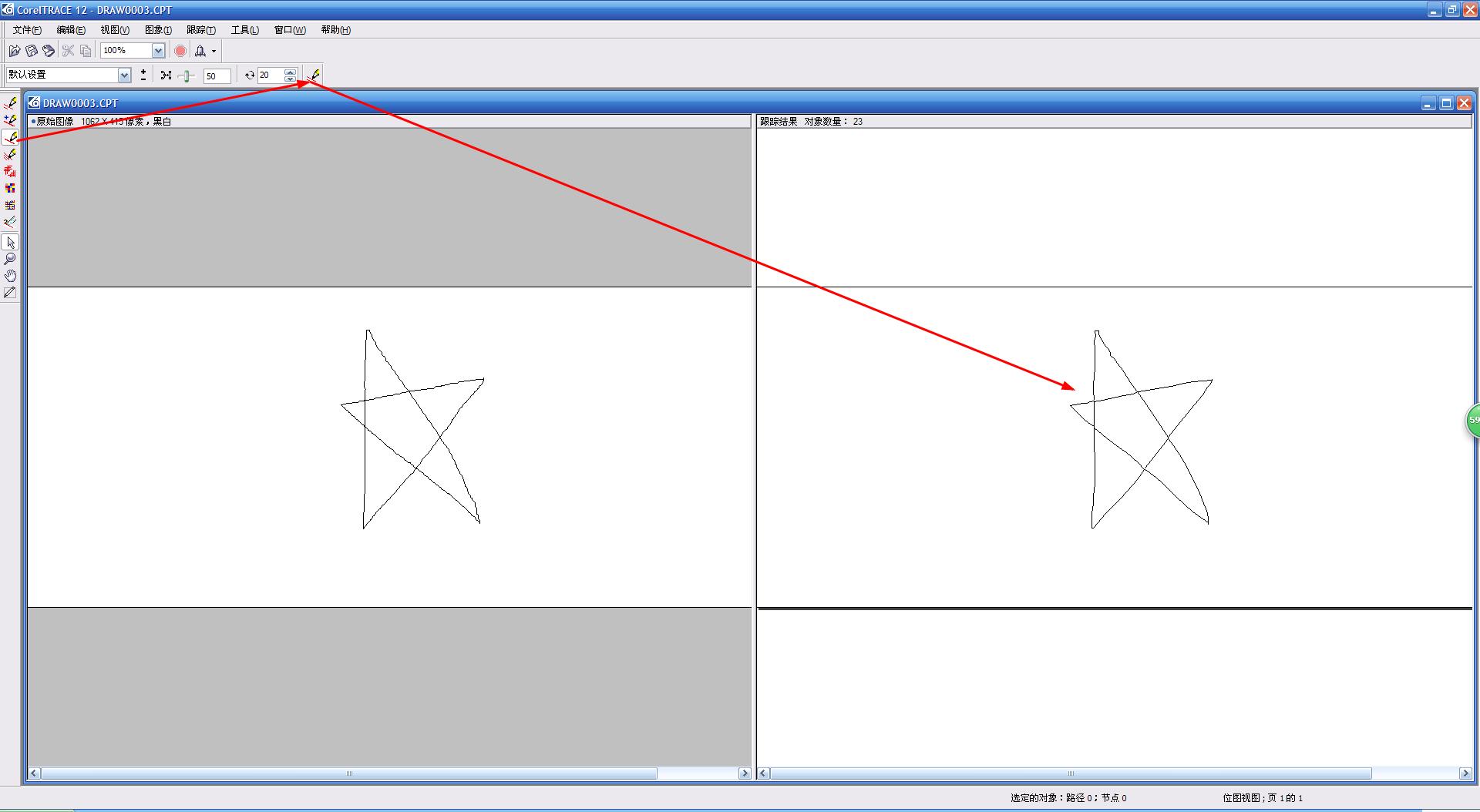Click the rocket launcher icon

coord(200,51)
